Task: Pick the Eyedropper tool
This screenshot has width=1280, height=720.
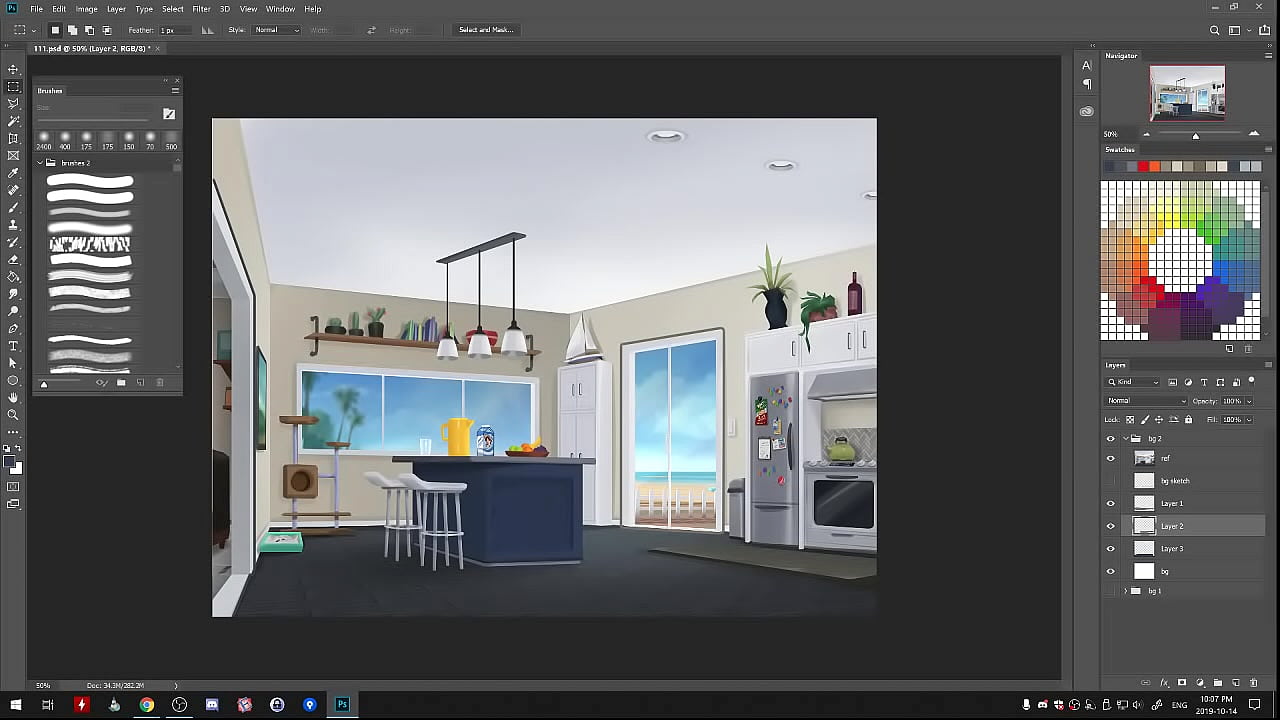Action: coord(13,173)
